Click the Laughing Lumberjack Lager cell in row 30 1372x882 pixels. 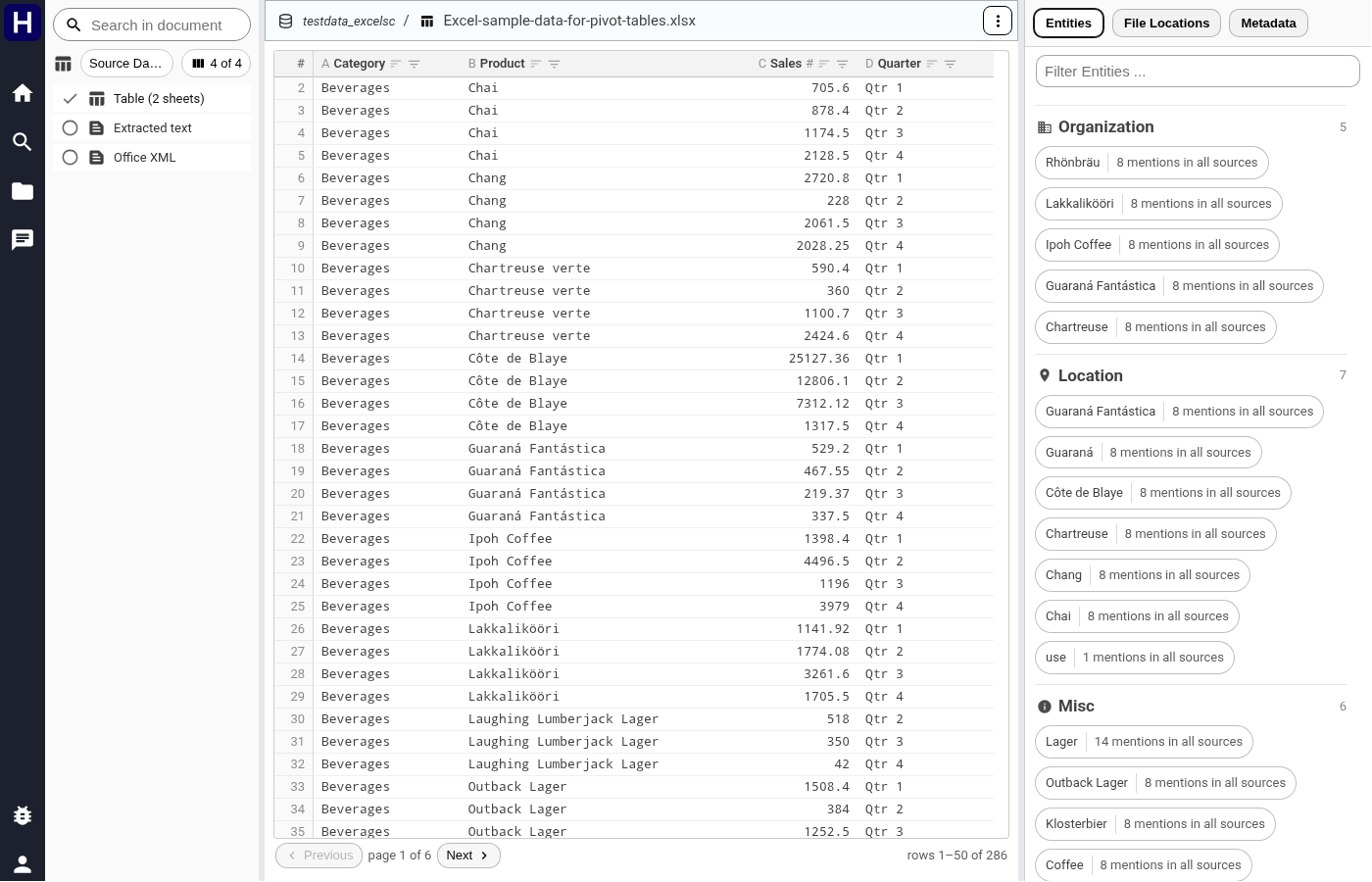pos(563,719)
